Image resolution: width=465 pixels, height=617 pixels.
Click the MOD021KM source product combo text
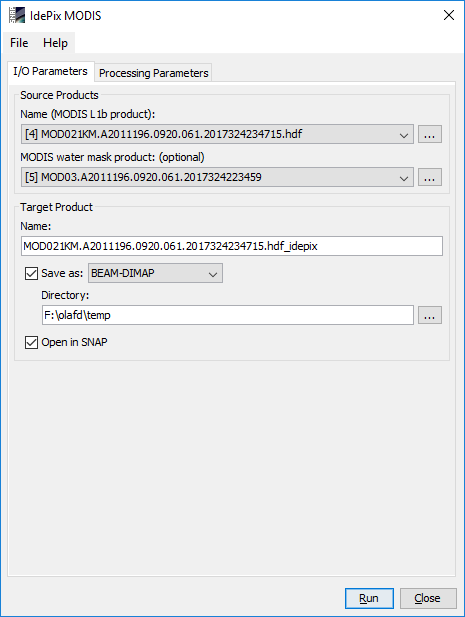click(x=164, y=134)
